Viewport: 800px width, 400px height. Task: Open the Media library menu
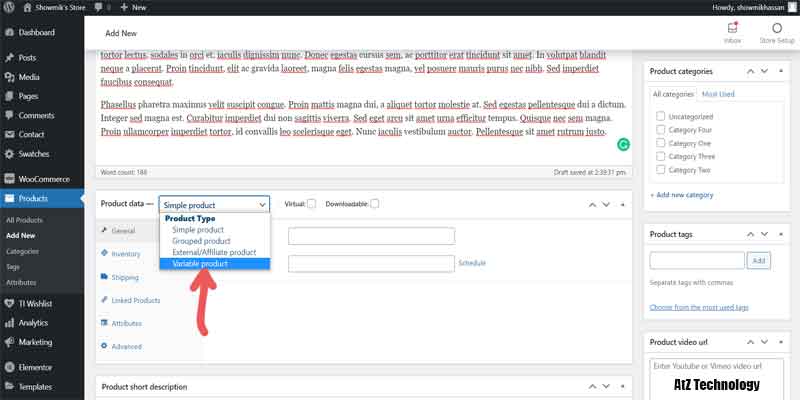pyautogui.click(x=29, y=77)
